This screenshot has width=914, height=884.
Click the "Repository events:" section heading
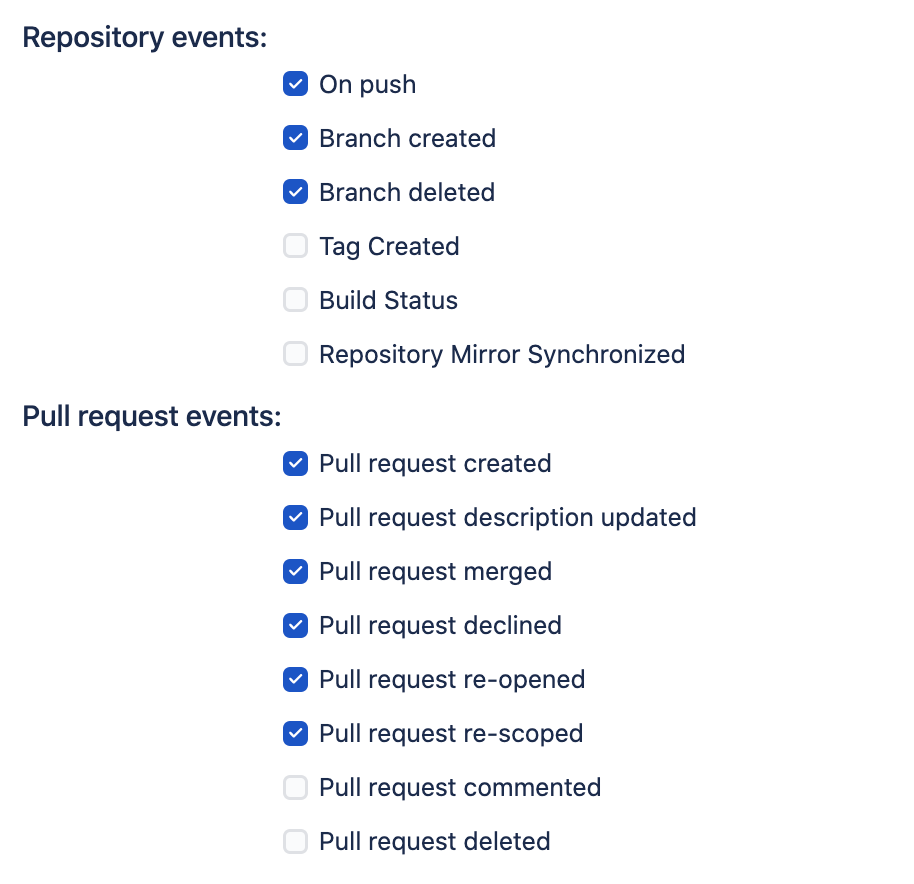click(x=145, y=38)
